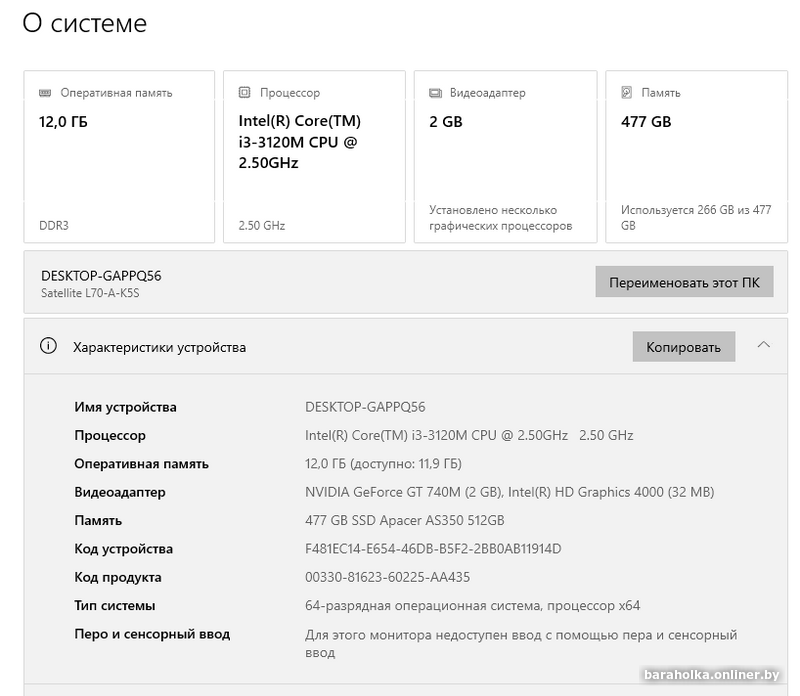Open the 12,0 ГБ RAM card
This screenshot has width=800, height=696.
pyautogui.click(x=119, y=156)
